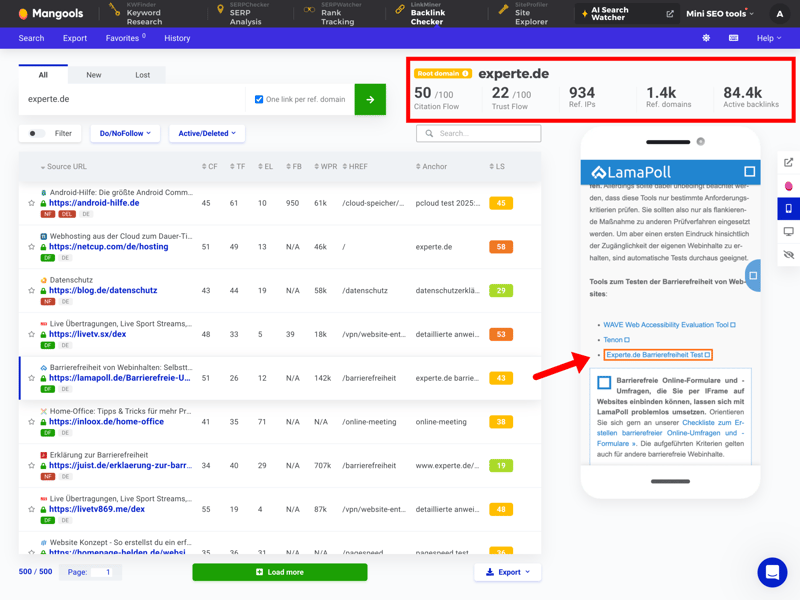Open preview in new tab icon

(788, 162)
